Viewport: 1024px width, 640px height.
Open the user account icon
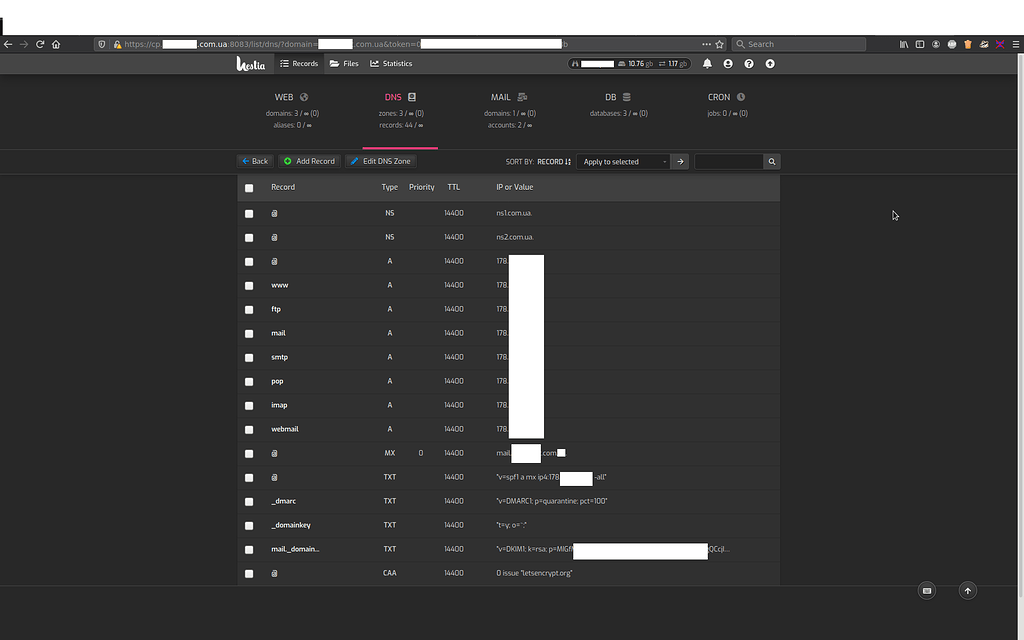[728, 63]
